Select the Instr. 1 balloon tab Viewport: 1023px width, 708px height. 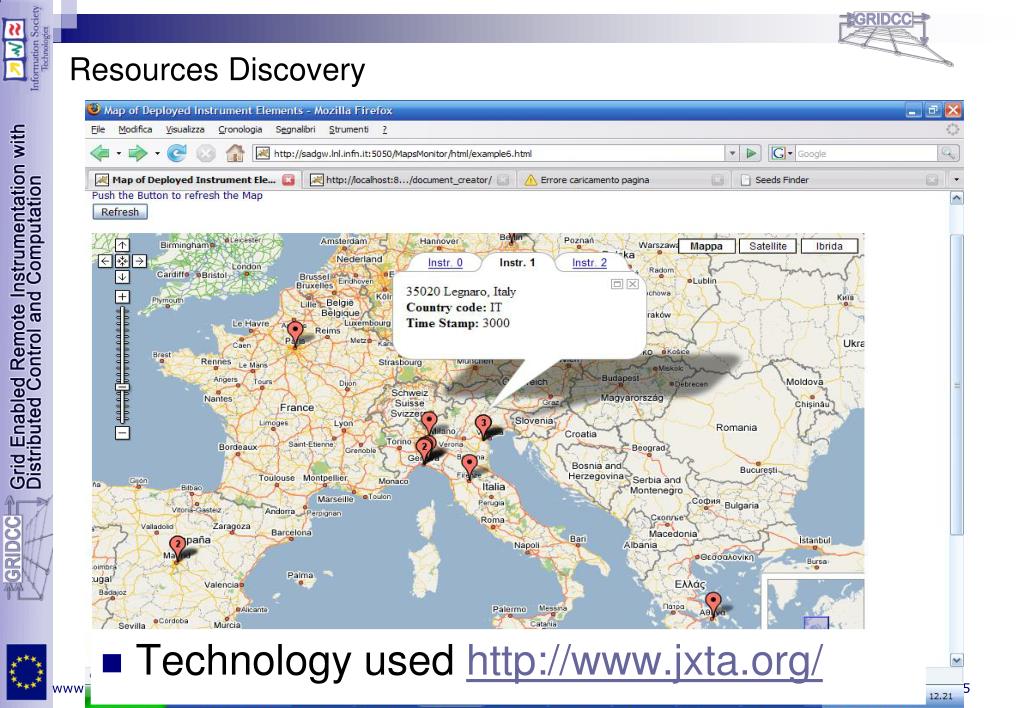(517, 262)
